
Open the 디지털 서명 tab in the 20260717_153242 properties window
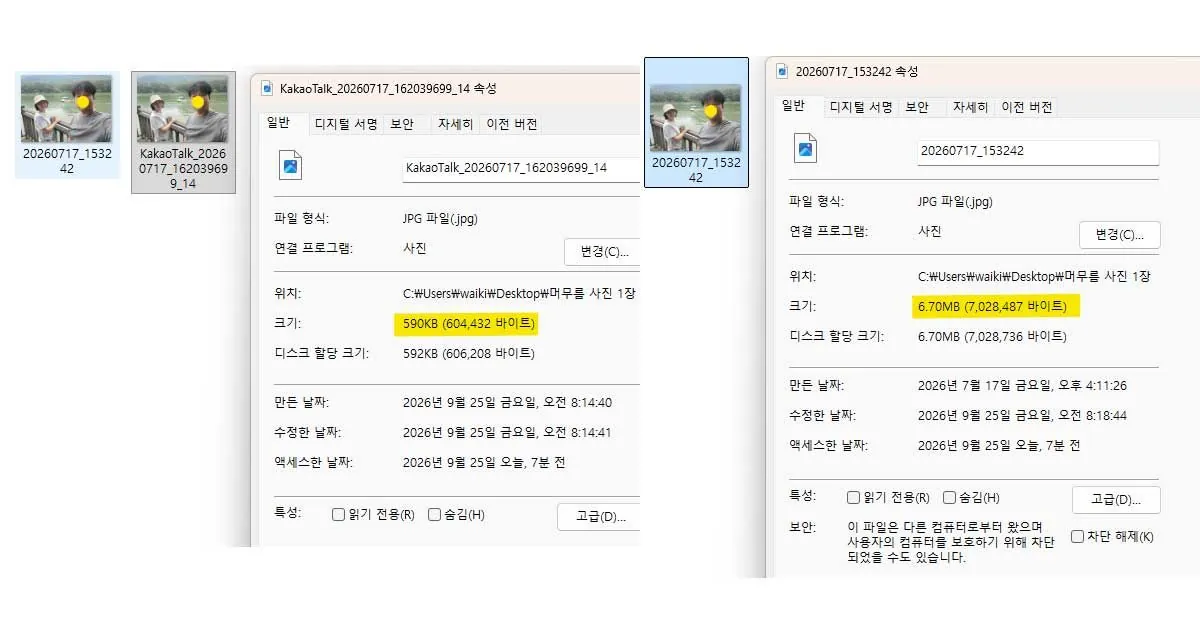tap(861, 107)
